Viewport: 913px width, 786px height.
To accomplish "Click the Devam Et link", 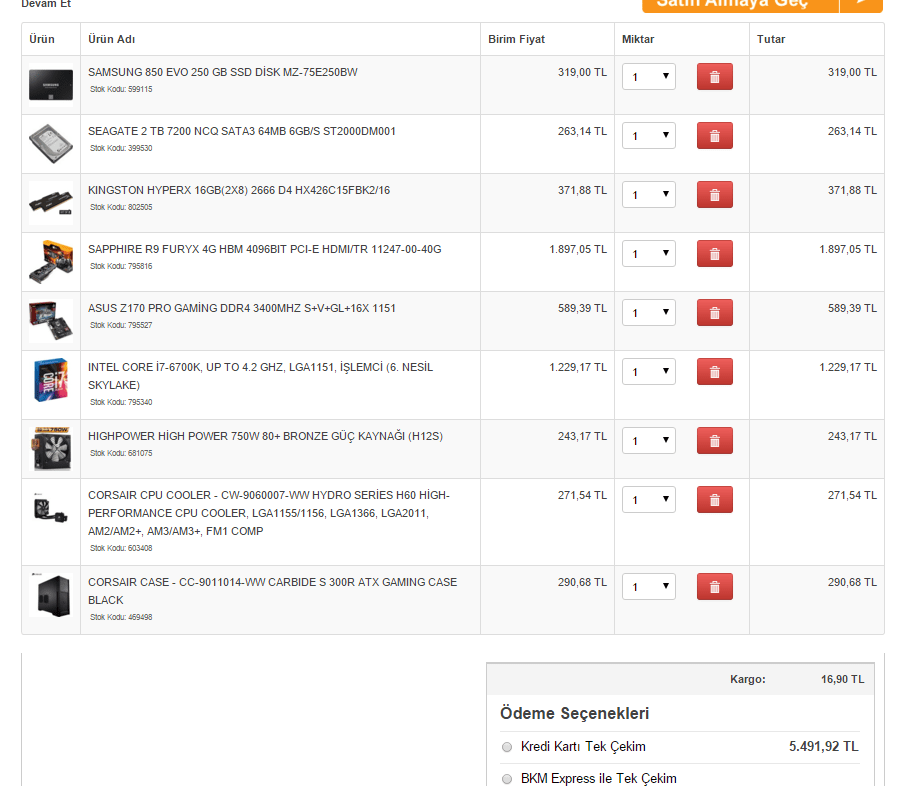I will coord(46,3).
